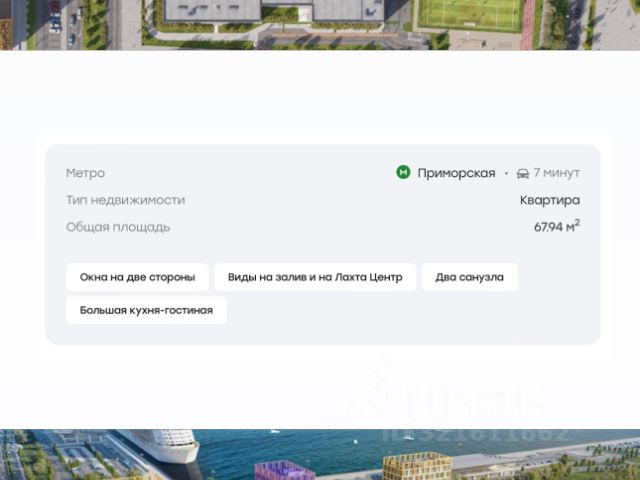Click the football field in the top image

(x=469, y=14)
